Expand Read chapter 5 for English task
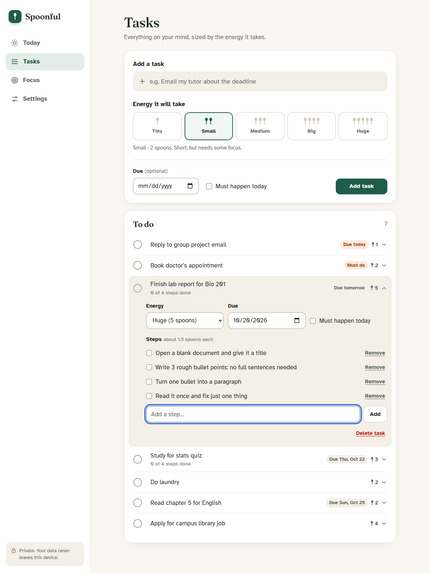Screen dimensions: 430x573 384,502
